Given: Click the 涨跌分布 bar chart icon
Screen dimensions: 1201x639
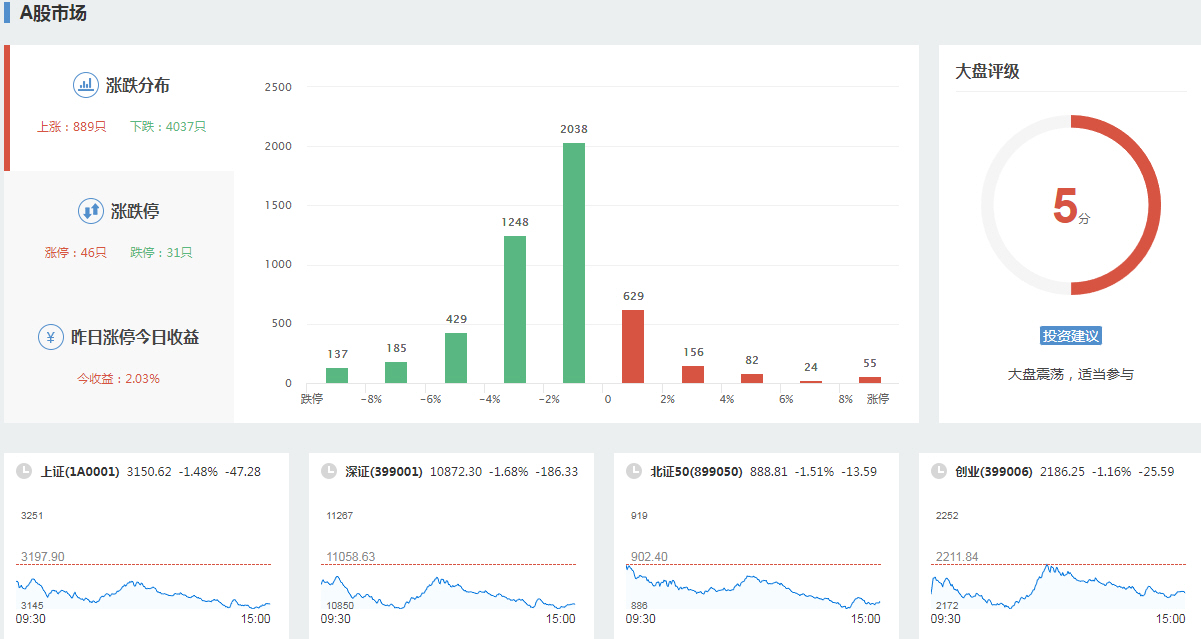Looking at the screenshot, I should point(86,85).
